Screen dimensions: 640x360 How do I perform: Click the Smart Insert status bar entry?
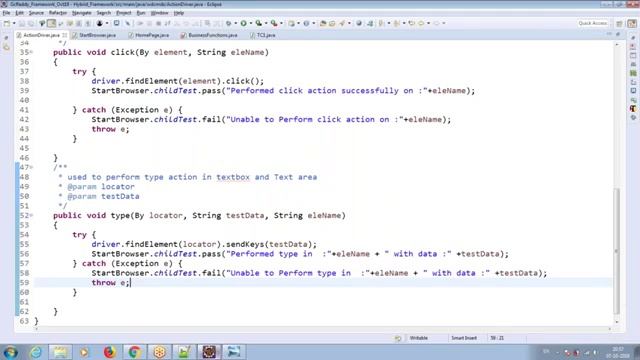click(464, 338)
